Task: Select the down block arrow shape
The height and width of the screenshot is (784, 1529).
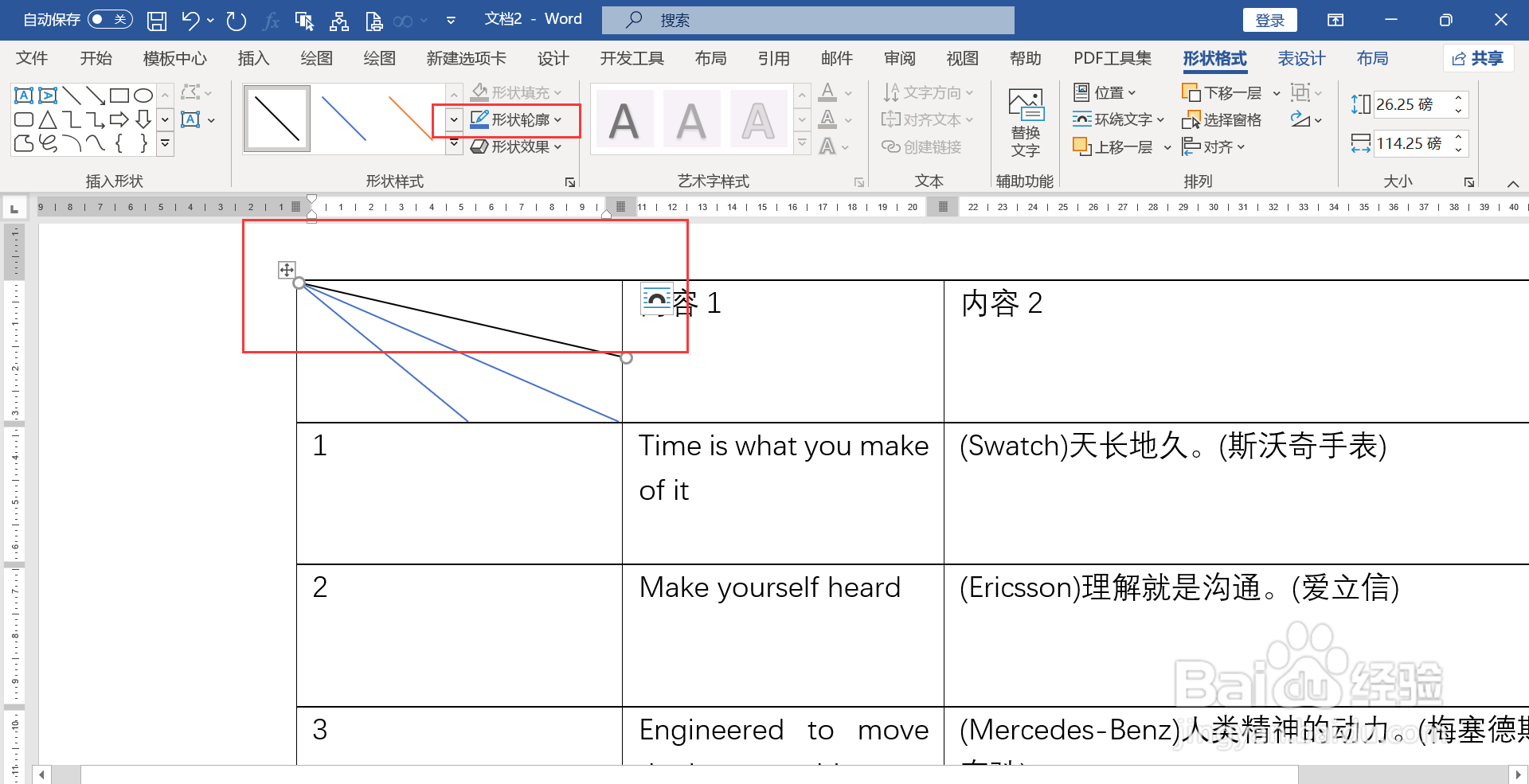Action: tap(143, 119)
